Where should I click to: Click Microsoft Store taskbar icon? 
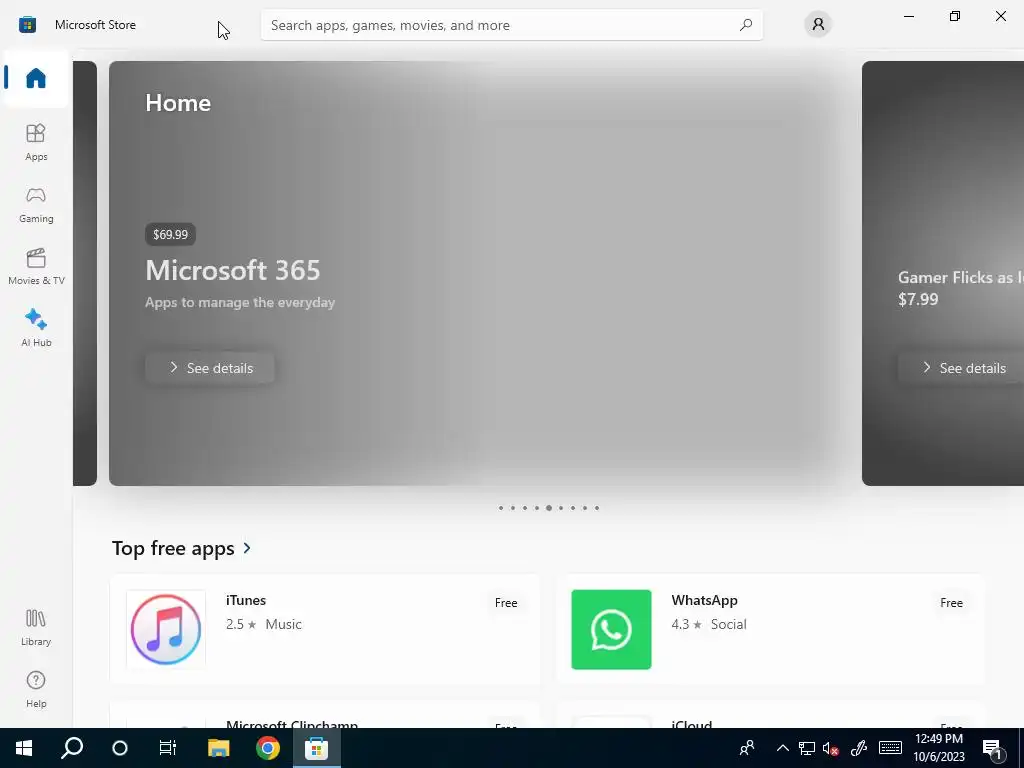coord(316,748)
